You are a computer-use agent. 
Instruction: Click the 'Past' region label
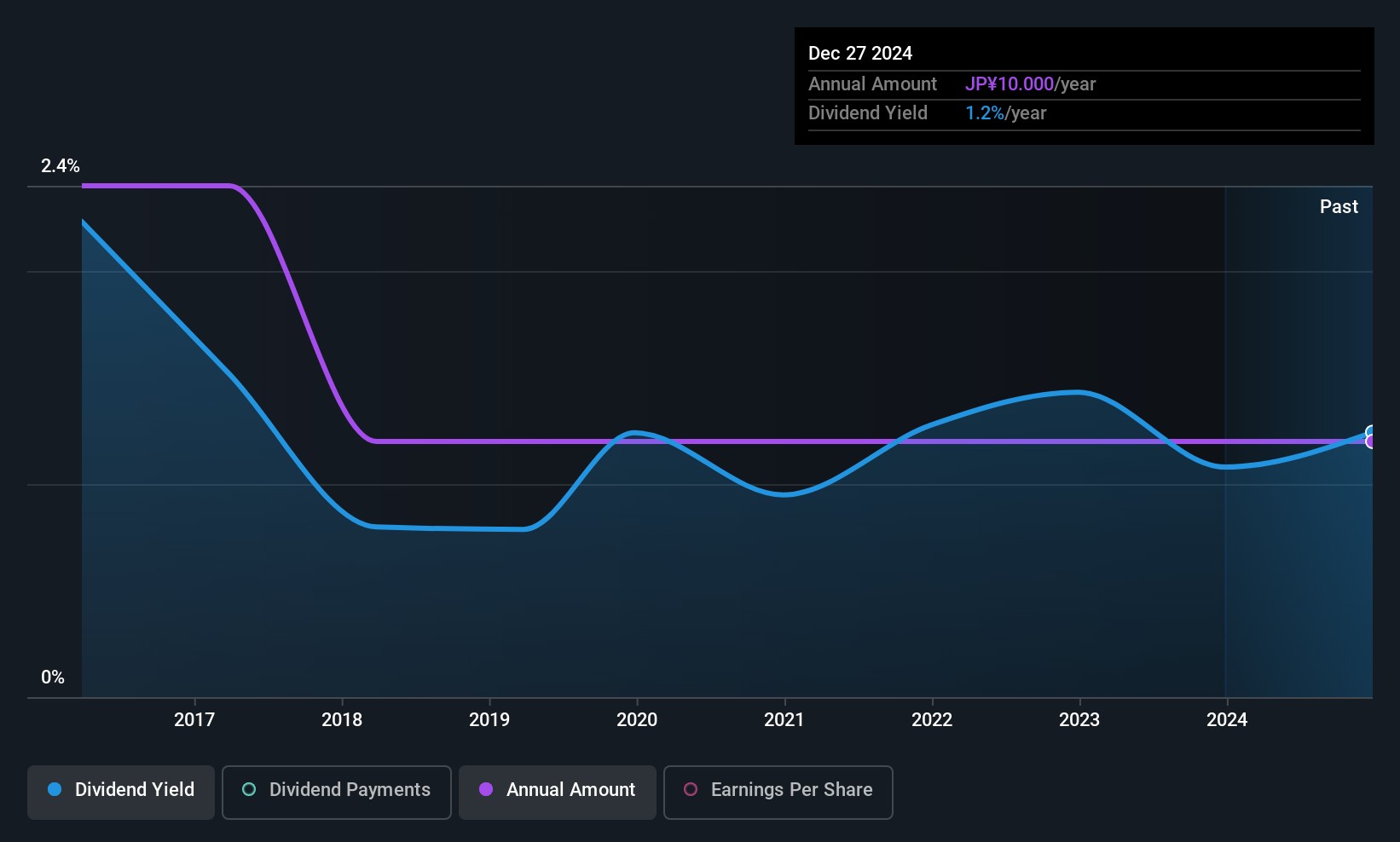(1339, 206)
